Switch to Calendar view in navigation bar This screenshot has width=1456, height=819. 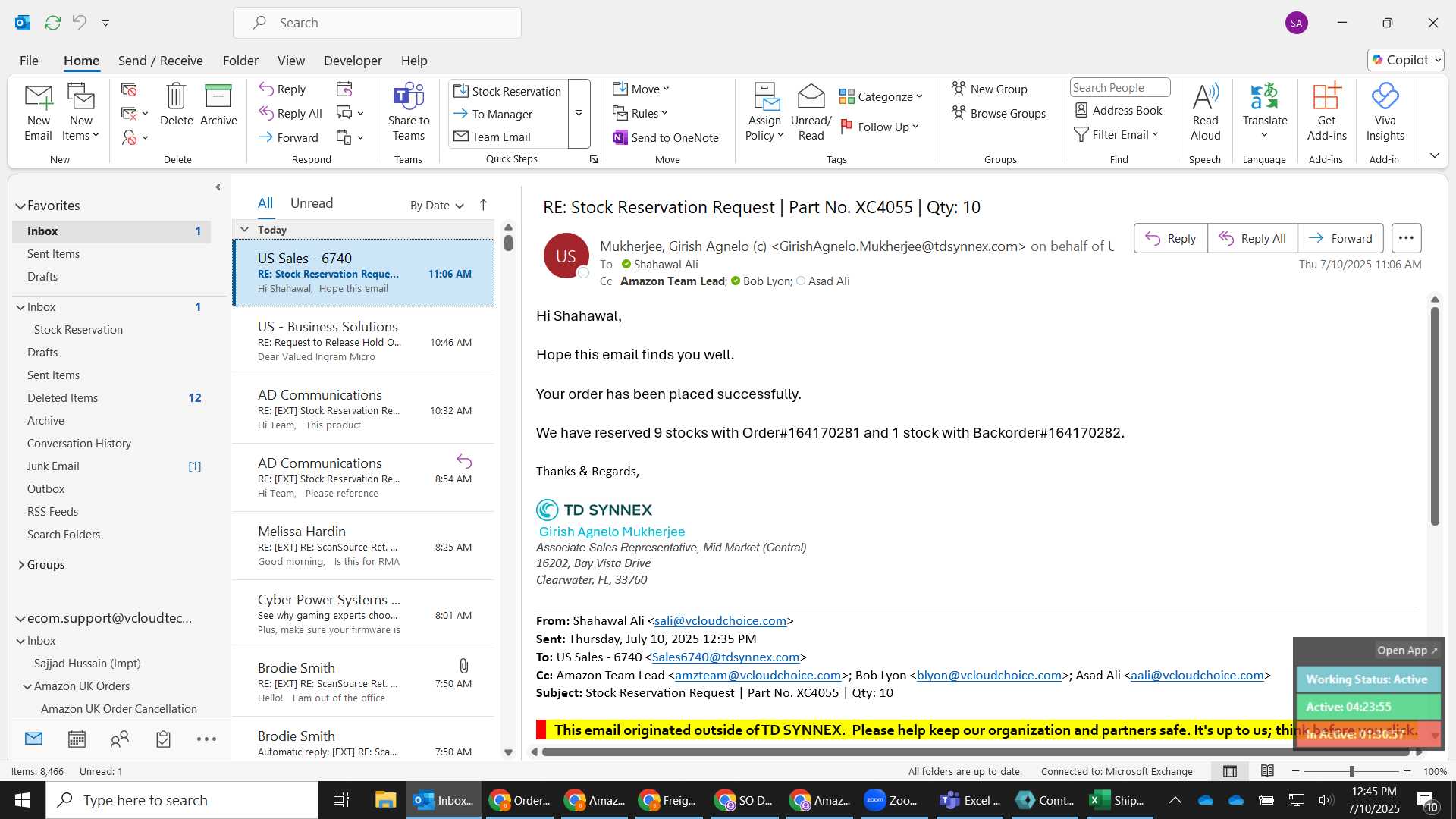(77, 739)
